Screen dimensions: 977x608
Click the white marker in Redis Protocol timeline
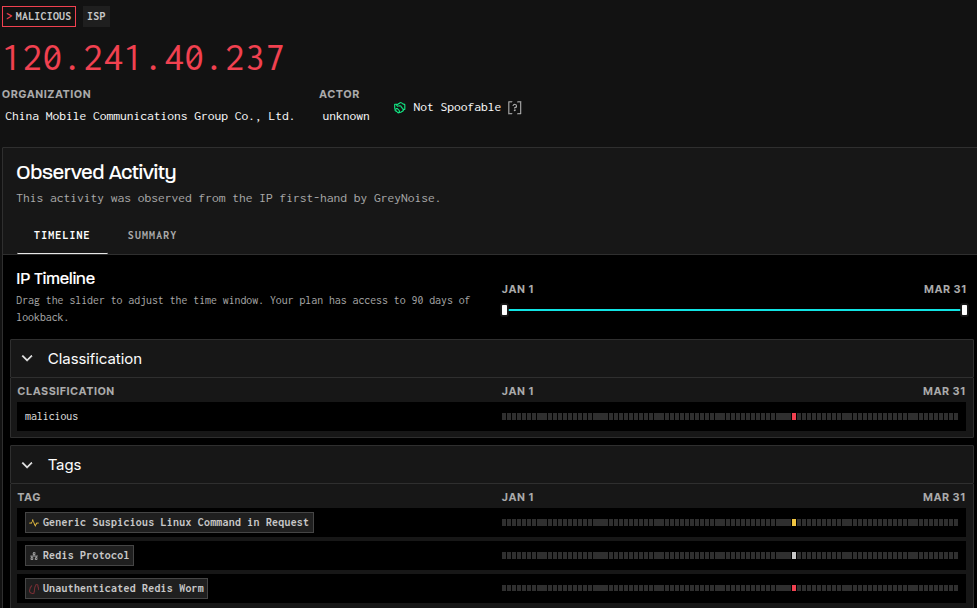tap(793, 555)
